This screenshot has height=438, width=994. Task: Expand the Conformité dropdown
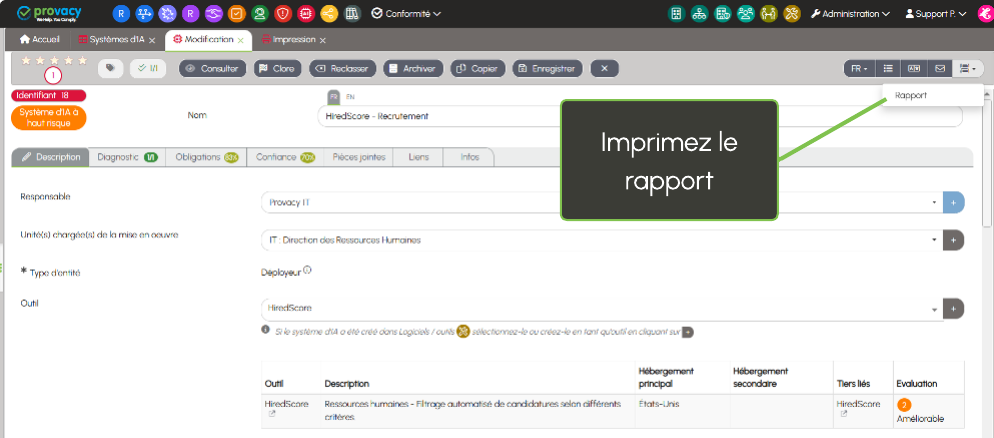(x=405, y=14)
